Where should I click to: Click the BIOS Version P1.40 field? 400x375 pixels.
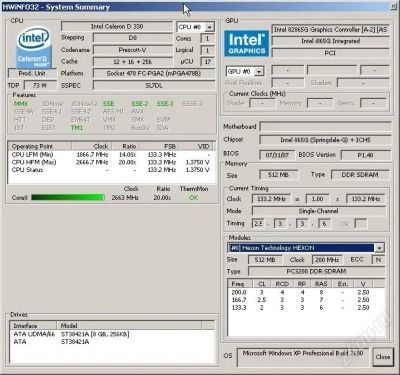[x=366, y=155]
